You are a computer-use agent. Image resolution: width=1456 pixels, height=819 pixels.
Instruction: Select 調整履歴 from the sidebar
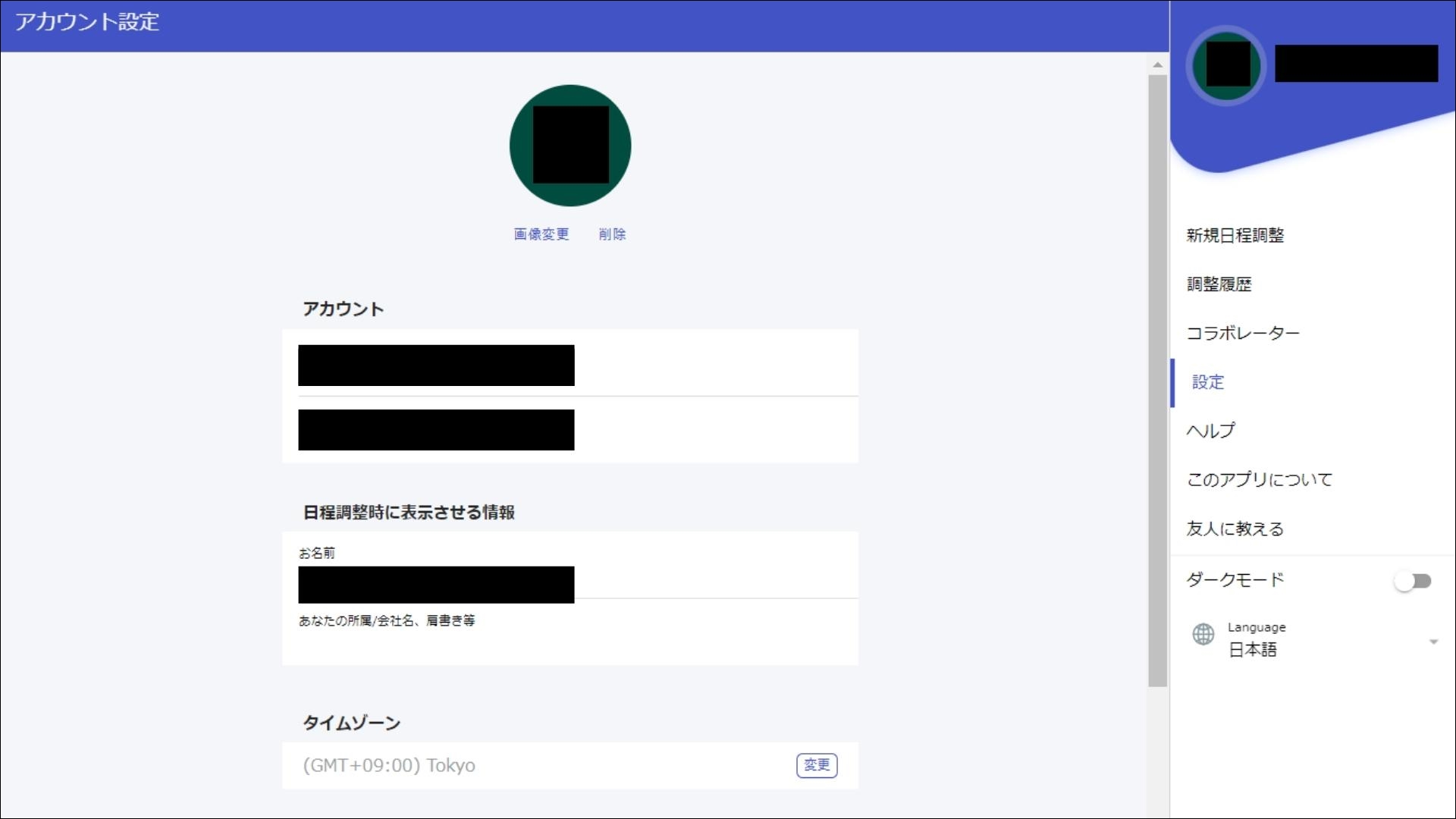tap(1219, 284)
